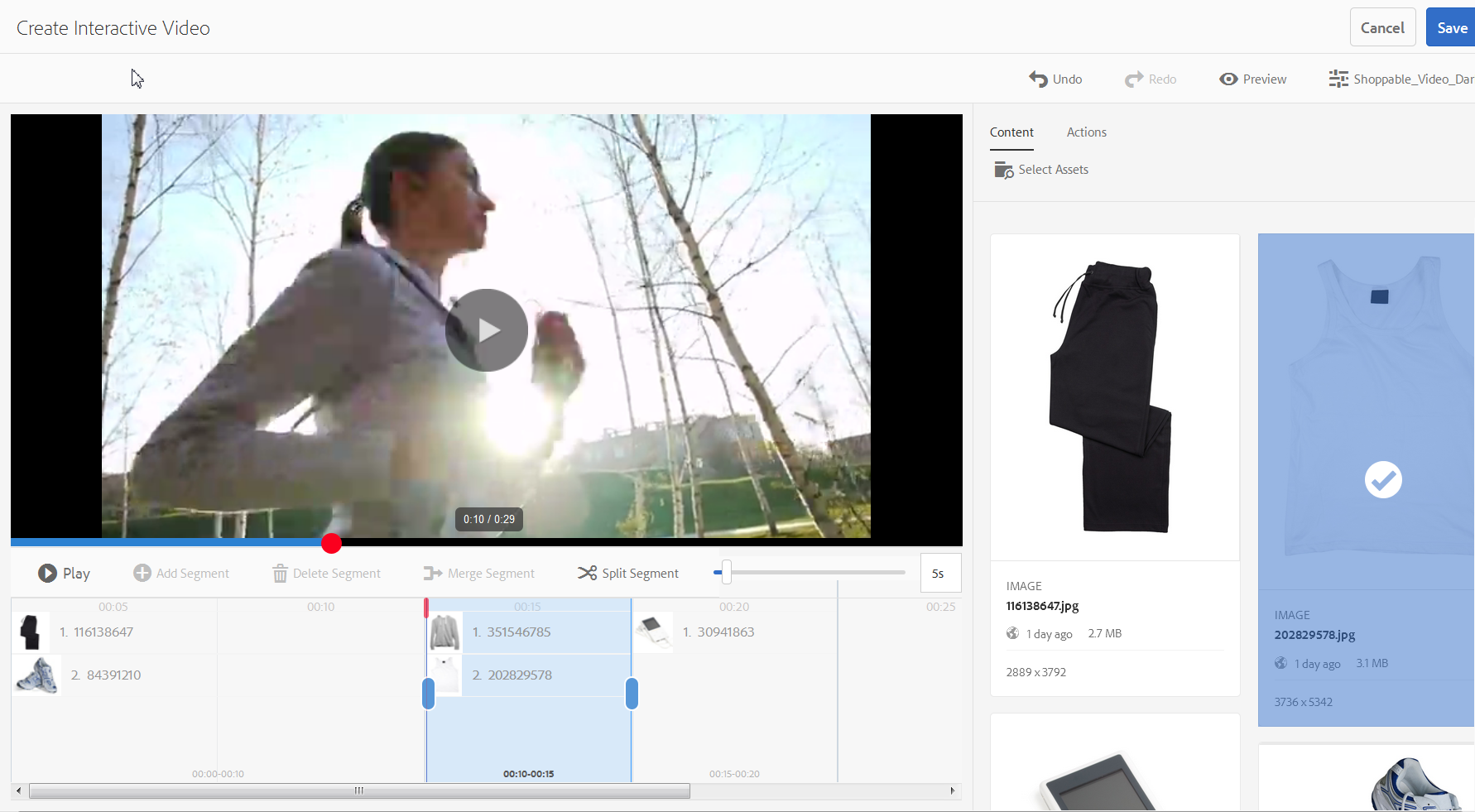Click the Delete Segment label
The image size is (1475, 812).
(x=336, y=573)
